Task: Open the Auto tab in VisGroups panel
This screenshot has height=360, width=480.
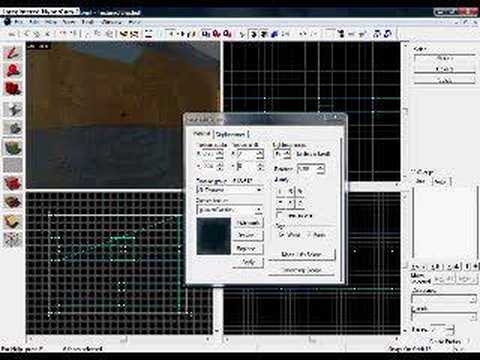Action: 440,182
